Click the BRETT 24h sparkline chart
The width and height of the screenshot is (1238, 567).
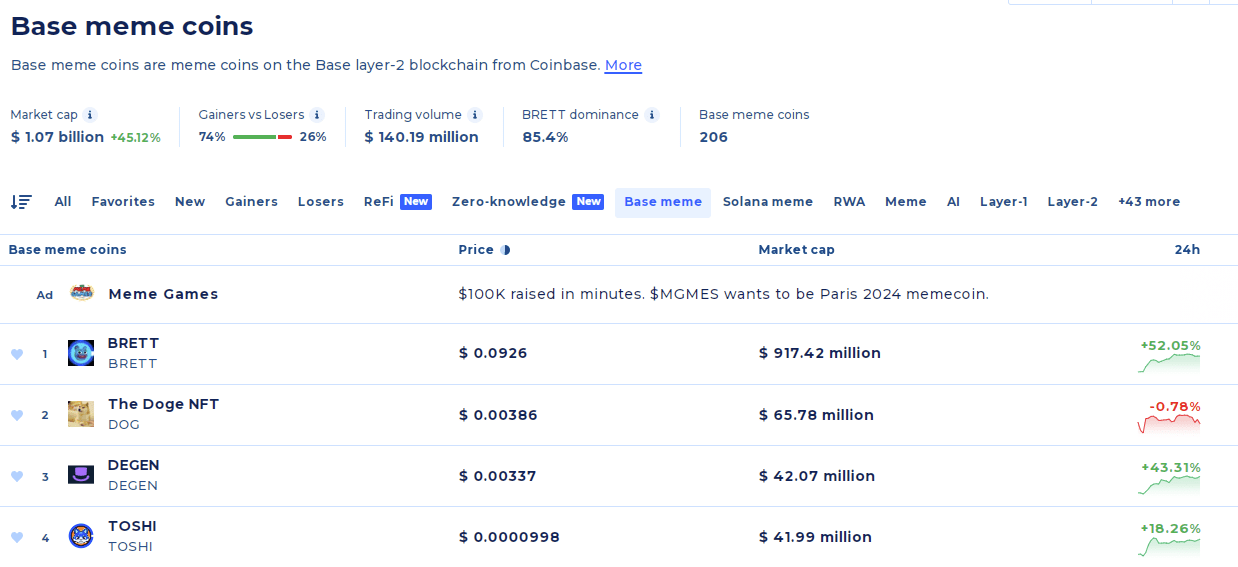coord(1169,363)
